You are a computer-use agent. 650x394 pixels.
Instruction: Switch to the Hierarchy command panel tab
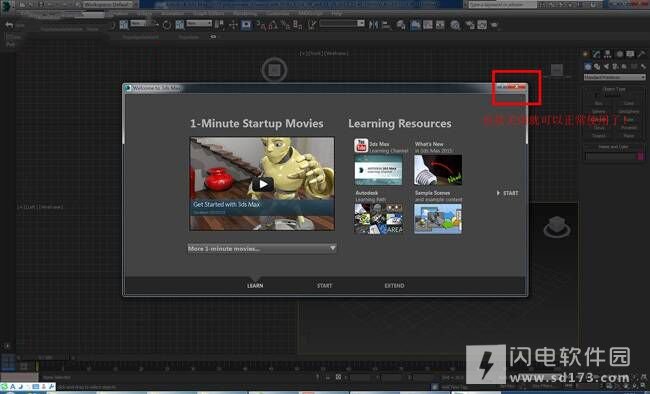(608, 54)
